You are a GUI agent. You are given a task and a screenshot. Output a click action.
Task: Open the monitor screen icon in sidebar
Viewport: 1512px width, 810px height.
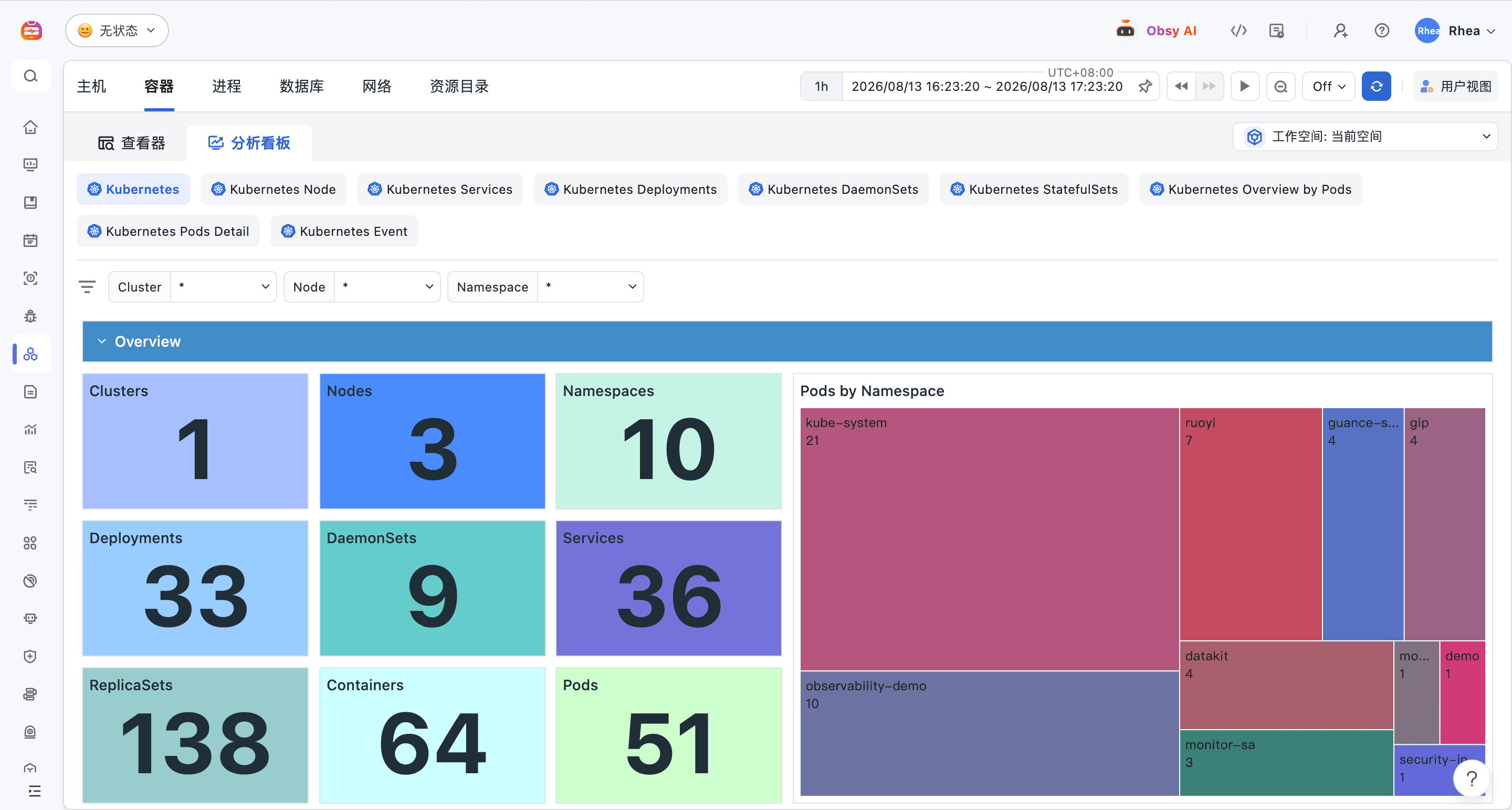pos(30,164)
